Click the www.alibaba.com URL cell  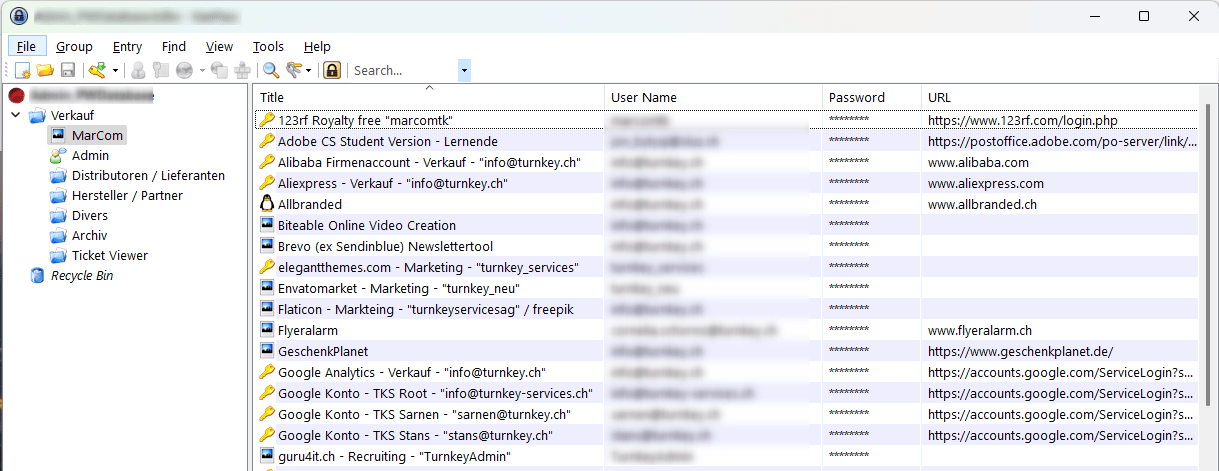[x=978, y=162]
